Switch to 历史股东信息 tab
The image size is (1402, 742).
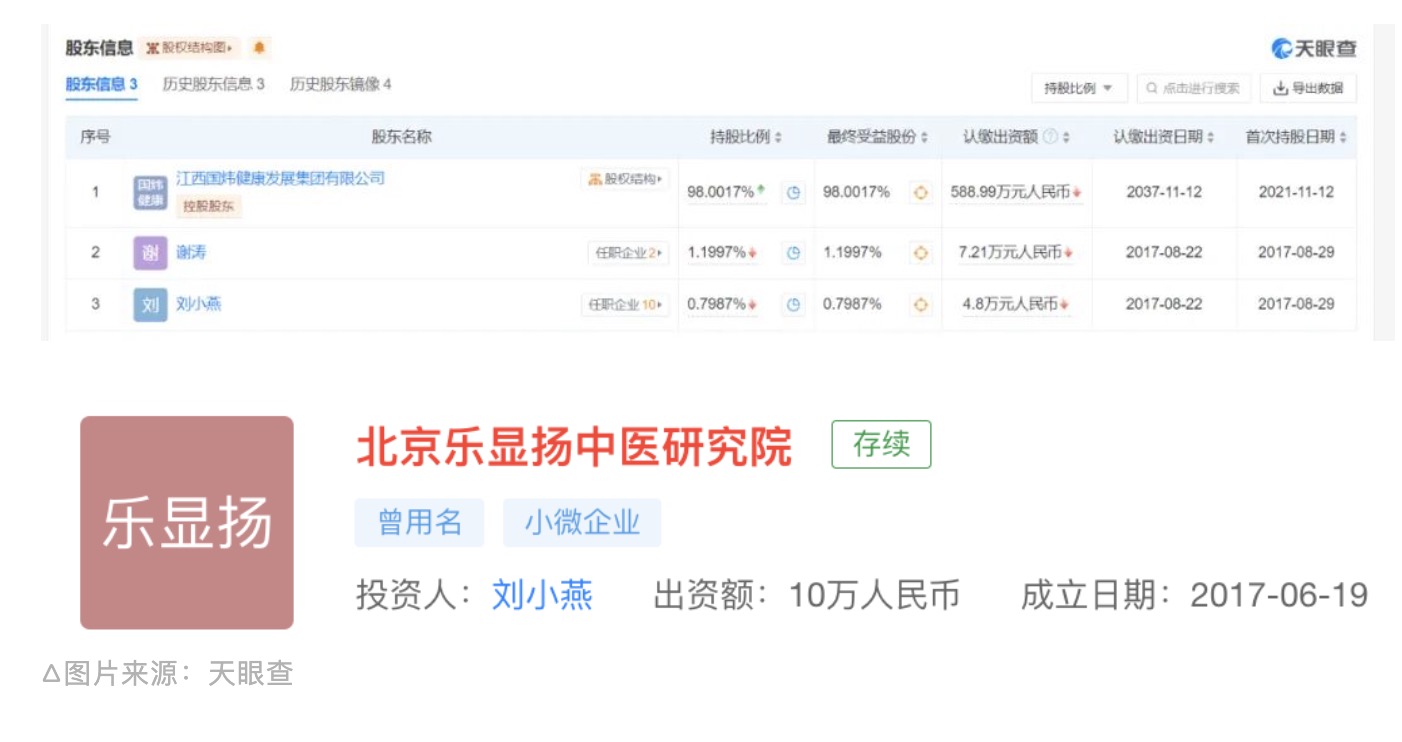pos(213,84)
